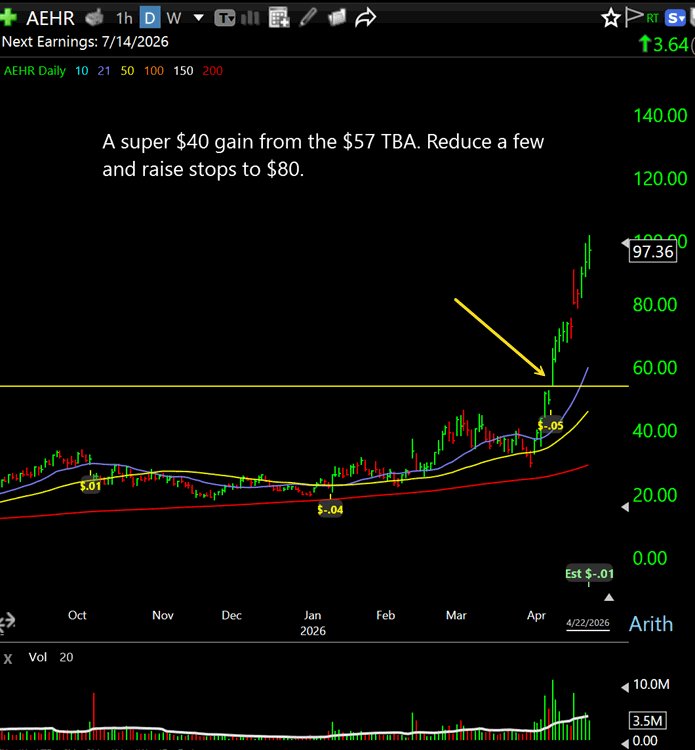Click the 97.36 last price label
695x750 pixels.
click(653, 252)
